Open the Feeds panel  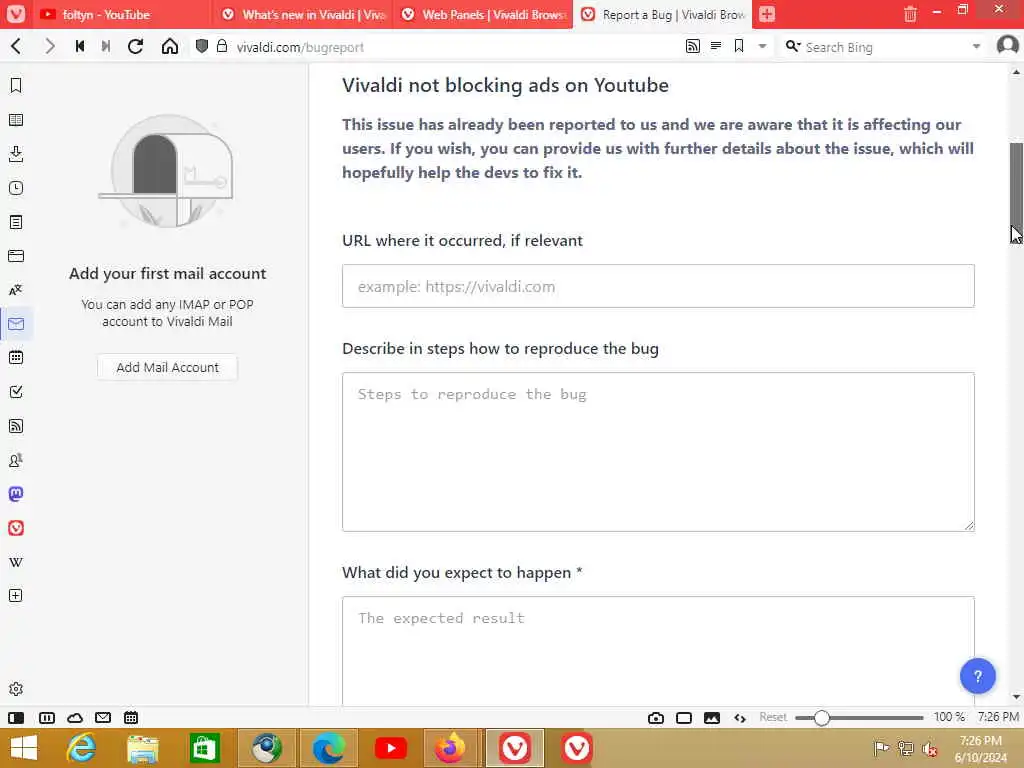point(16,426)
